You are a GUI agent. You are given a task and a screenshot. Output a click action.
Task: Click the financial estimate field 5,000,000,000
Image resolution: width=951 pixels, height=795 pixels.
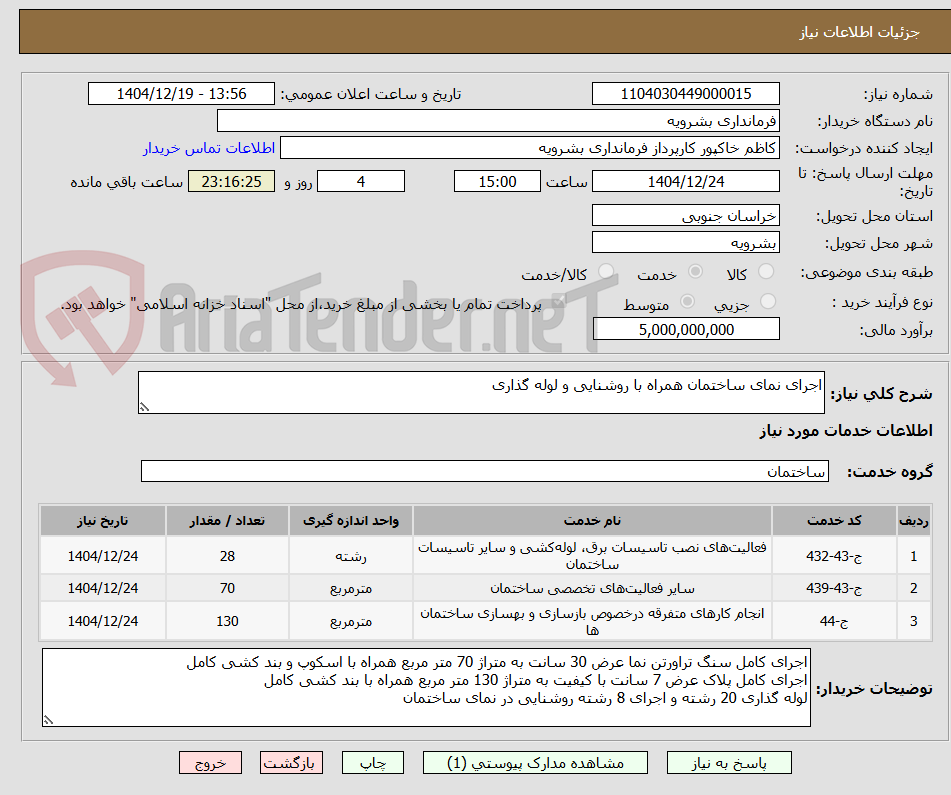(x=686, y=329)
